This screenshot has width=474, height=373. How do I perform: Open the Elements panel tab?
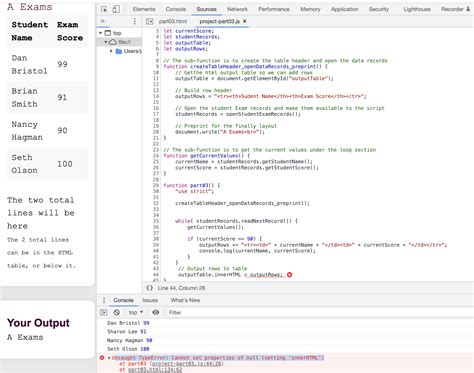pos(144,9)
